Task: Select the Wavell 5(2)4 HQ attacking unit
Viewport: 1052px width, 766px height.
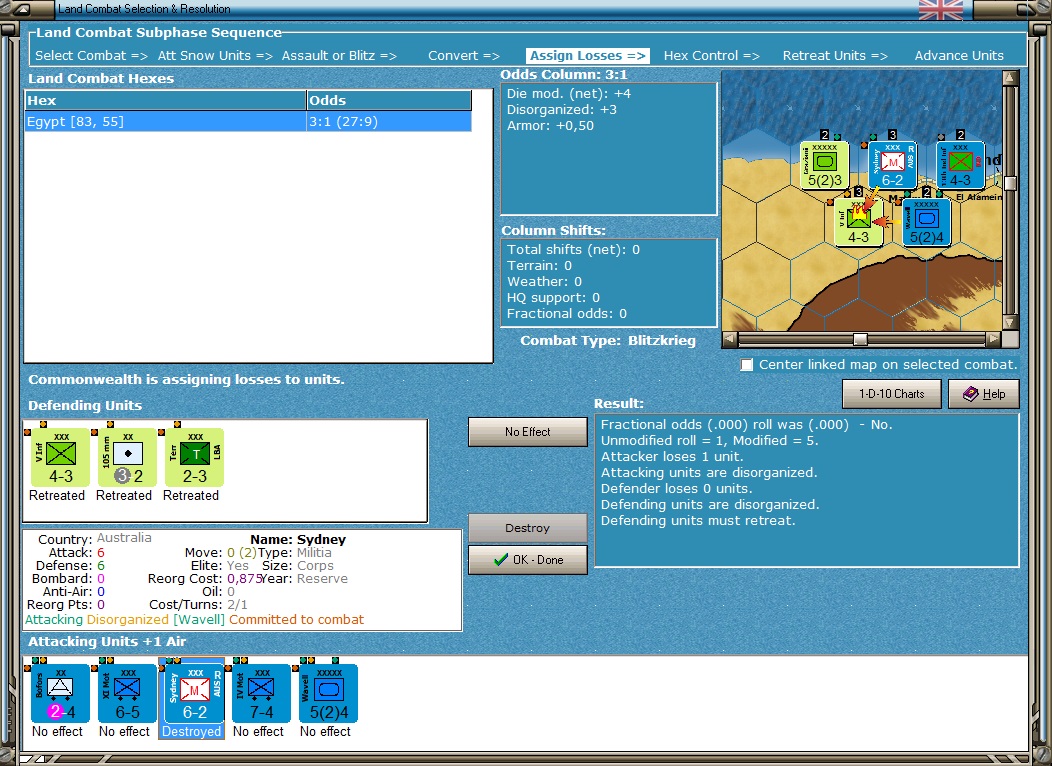Action: pyautogui.click(x=329, y=694)
